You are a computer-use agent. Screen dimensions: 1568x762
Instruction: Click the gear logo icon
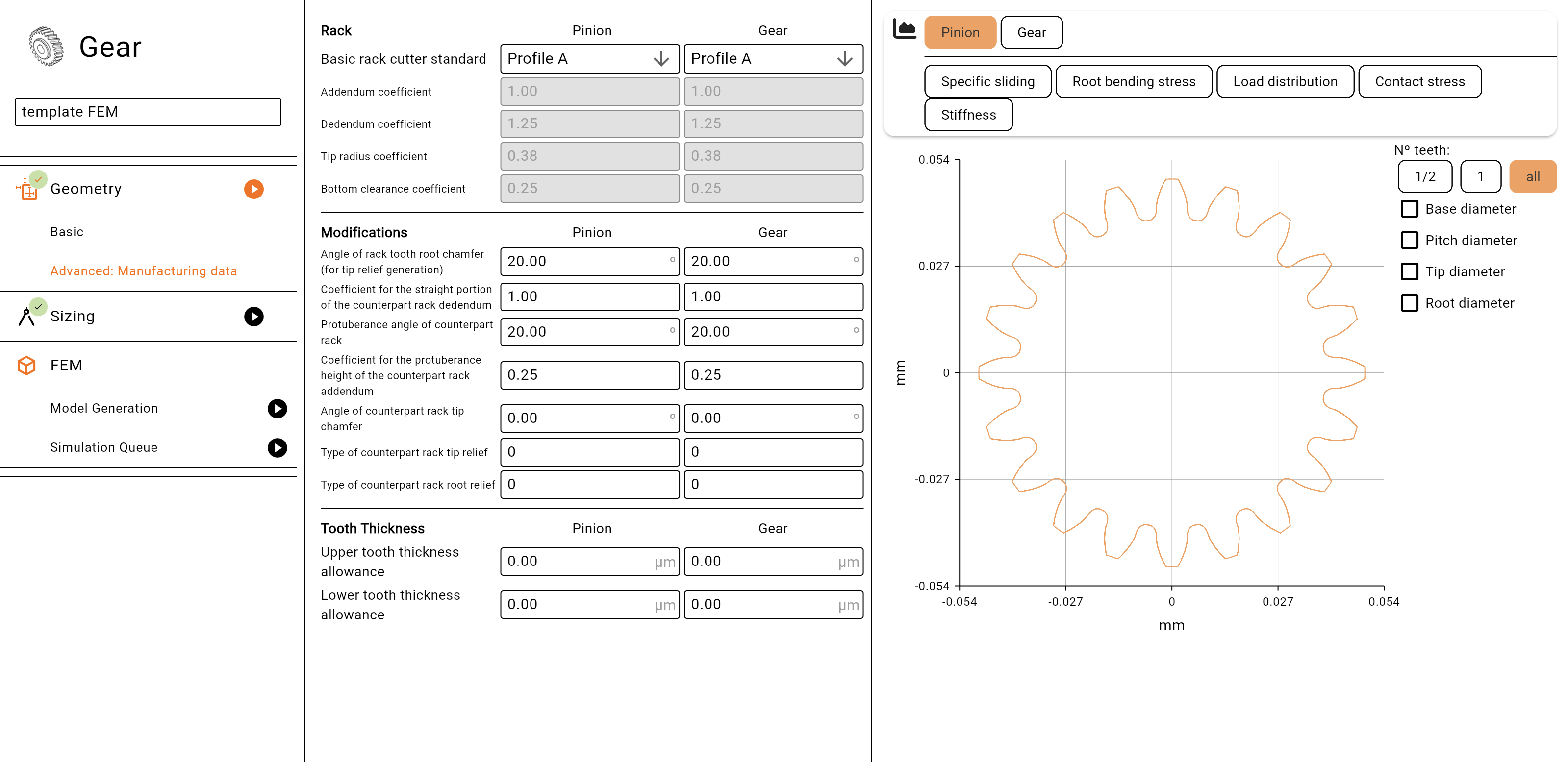(x=46, y=46)
